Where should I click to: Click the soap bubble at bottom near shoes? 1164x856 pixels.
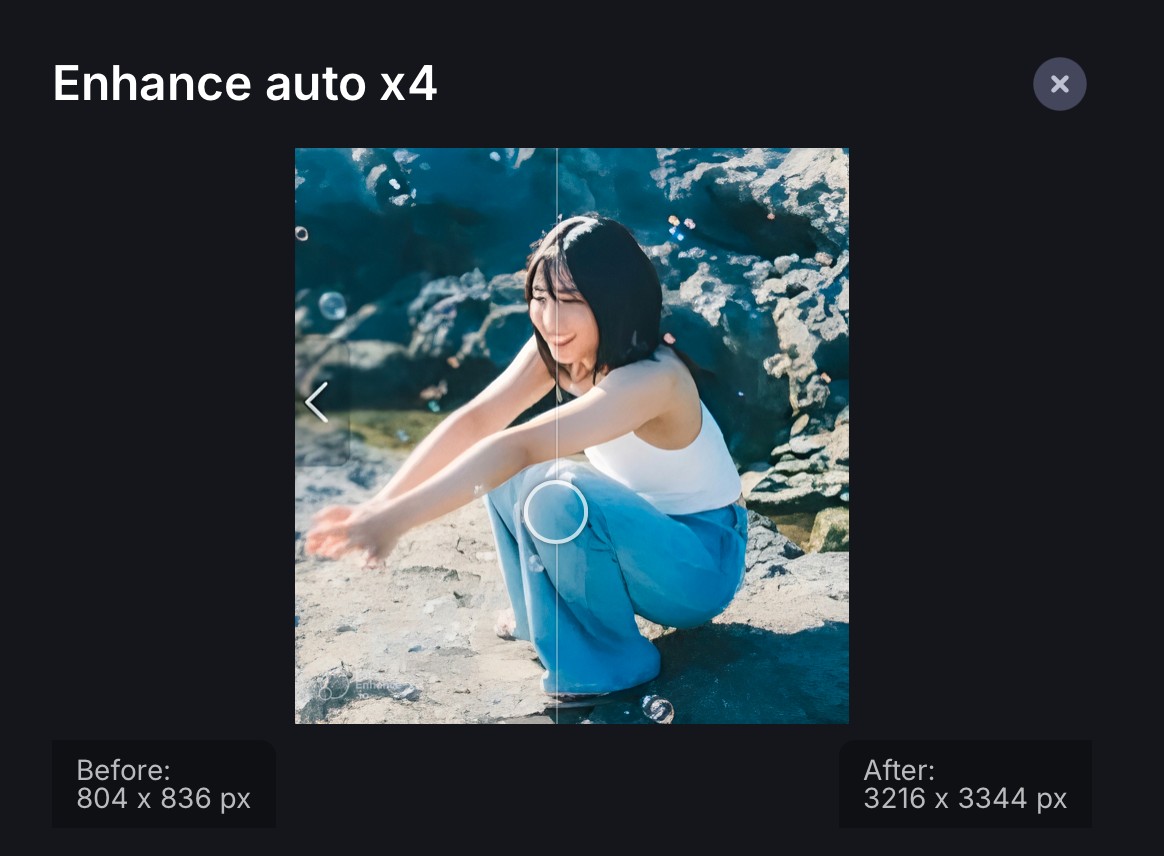pyautogui.click(x=657, y=709)
